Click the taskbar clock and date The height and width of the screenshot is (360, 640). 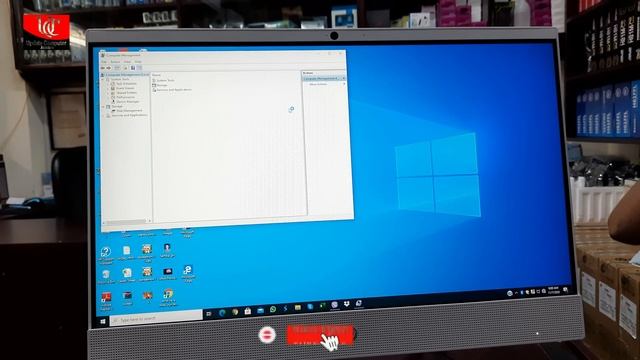click(553, 290)
